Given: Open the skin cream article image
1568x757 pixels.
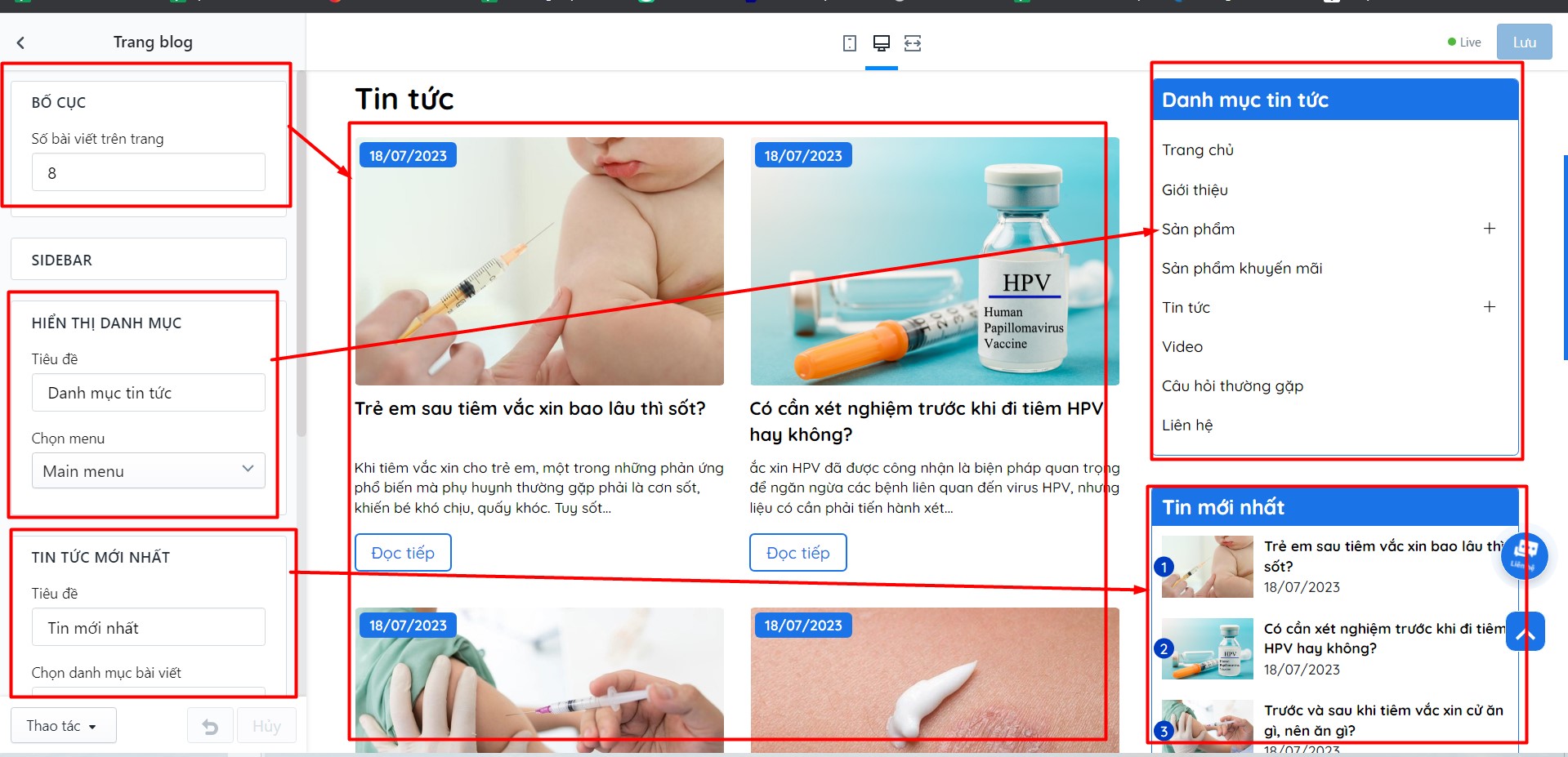Looking at the screenshot, I should pos(935,680).
